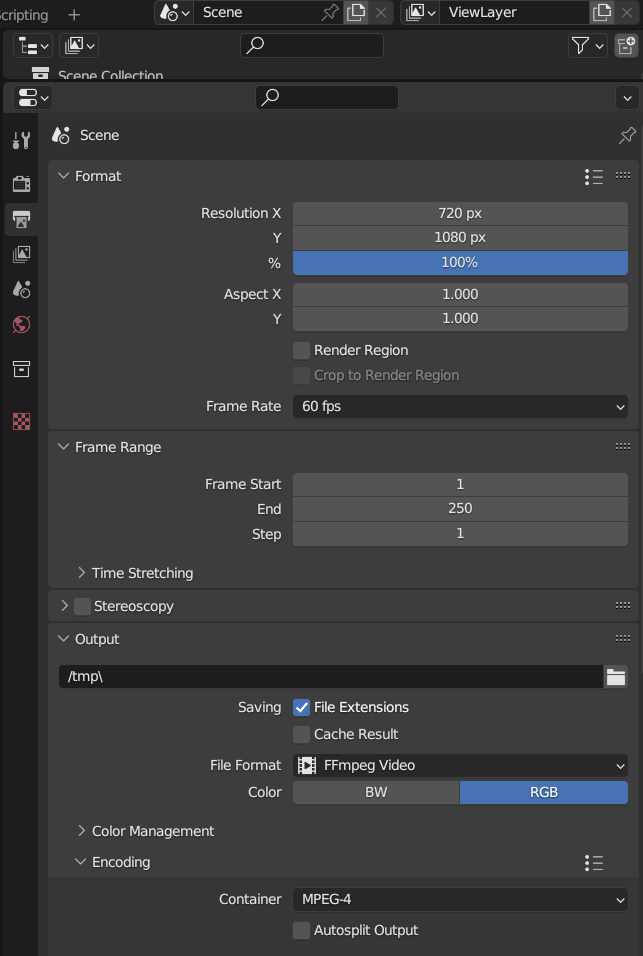Click the blue 100% resolution percentage slider
This screenshot has height=956, width=643.
460,263
